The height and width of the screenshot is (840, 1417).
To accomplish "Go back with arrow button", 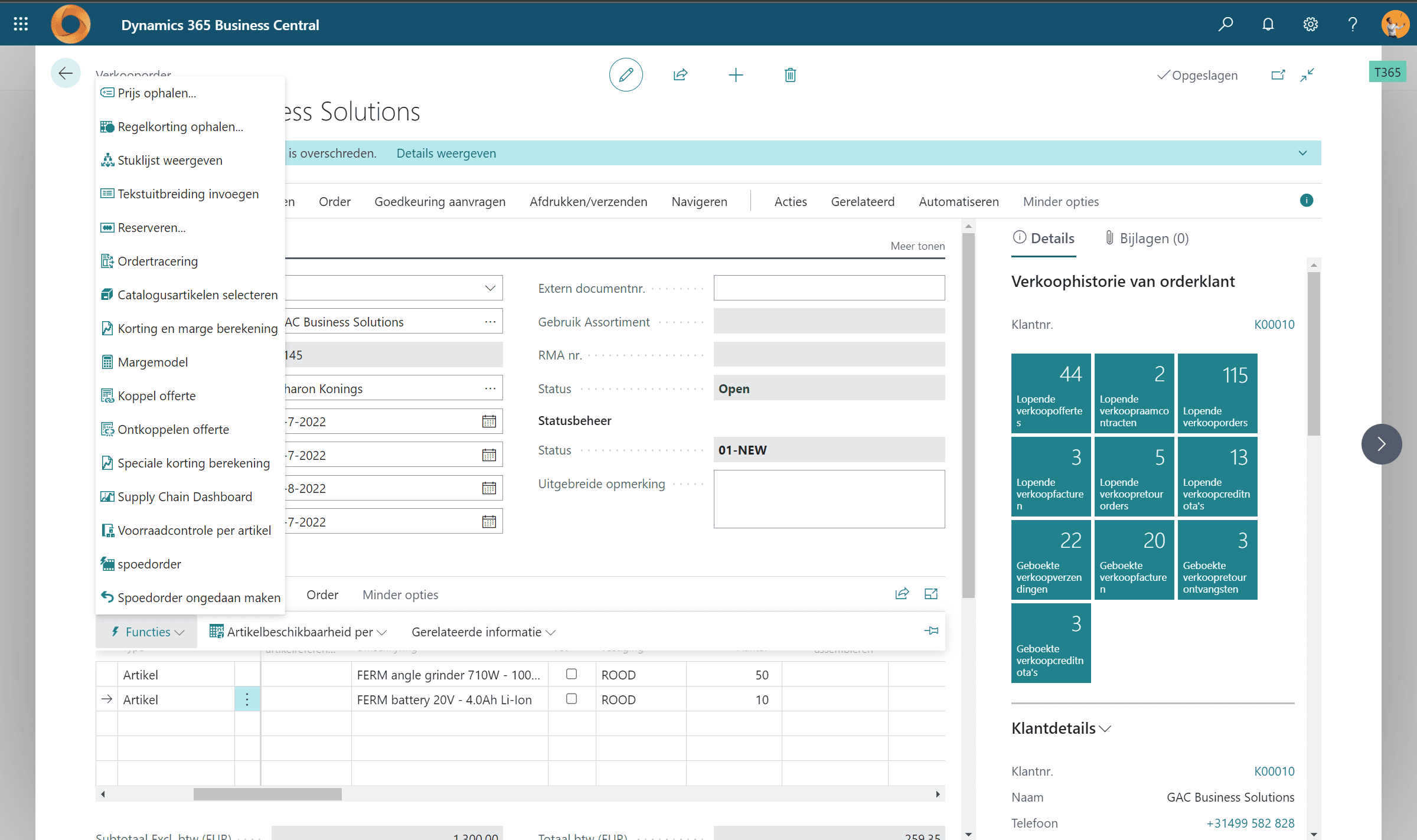I will (66, 73).
